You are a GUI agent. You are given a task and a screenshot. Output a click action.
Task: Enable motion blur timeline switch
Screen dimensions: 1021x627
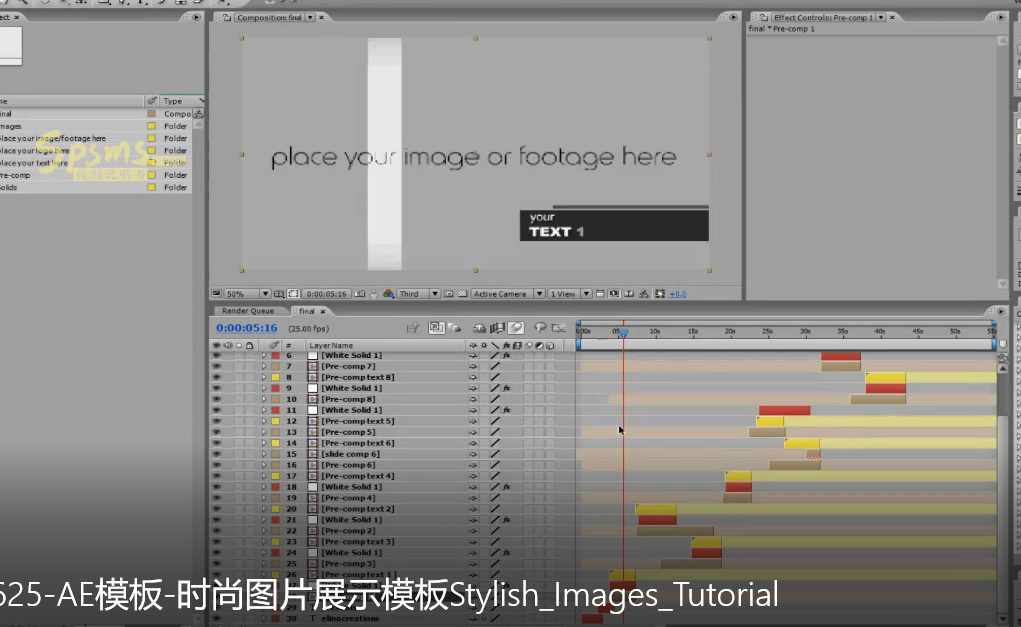pos(516,328)
